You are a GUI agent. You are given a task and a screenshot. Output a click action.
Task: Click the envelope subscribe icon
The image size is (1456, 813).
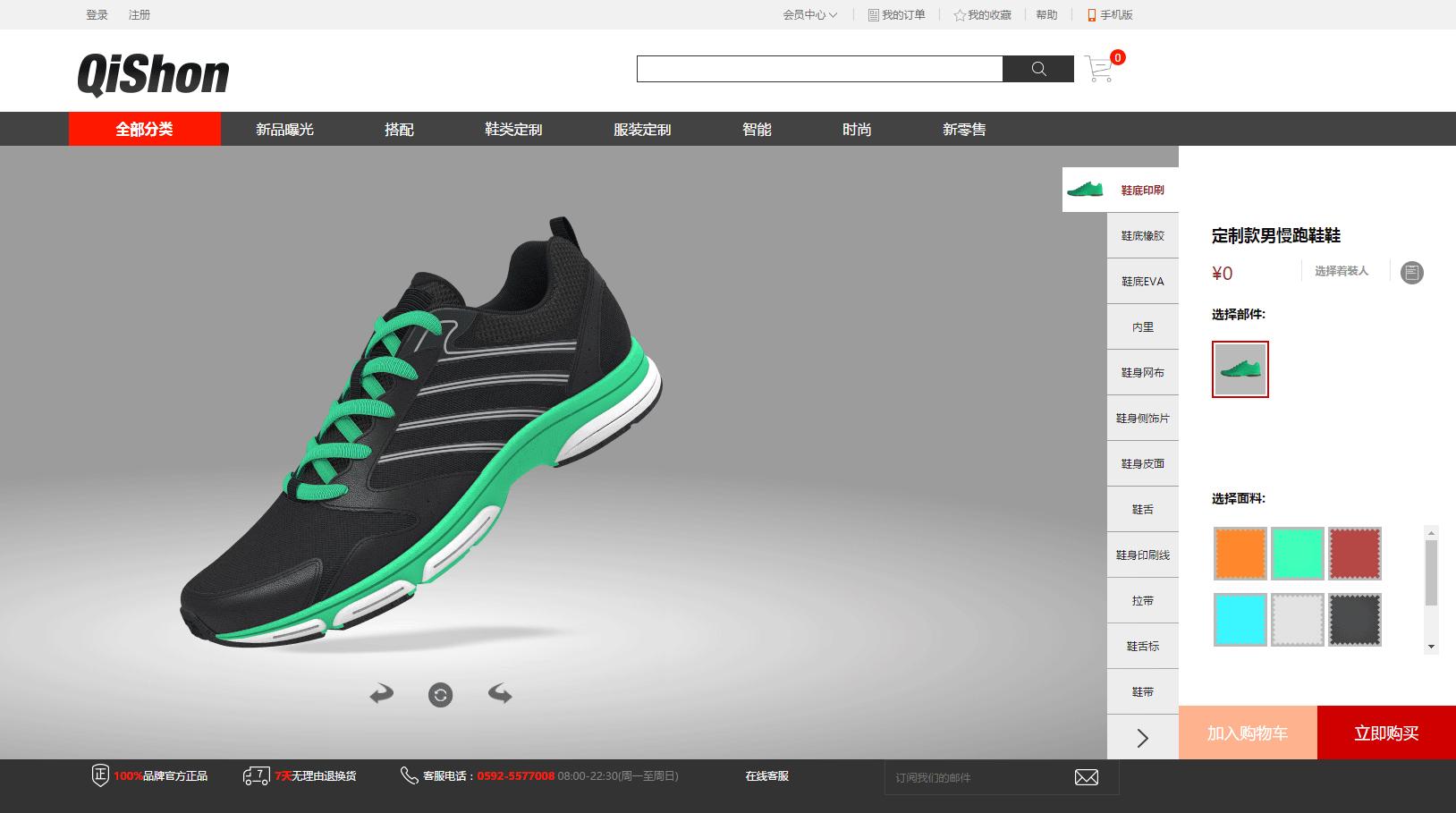(1087, 777)
